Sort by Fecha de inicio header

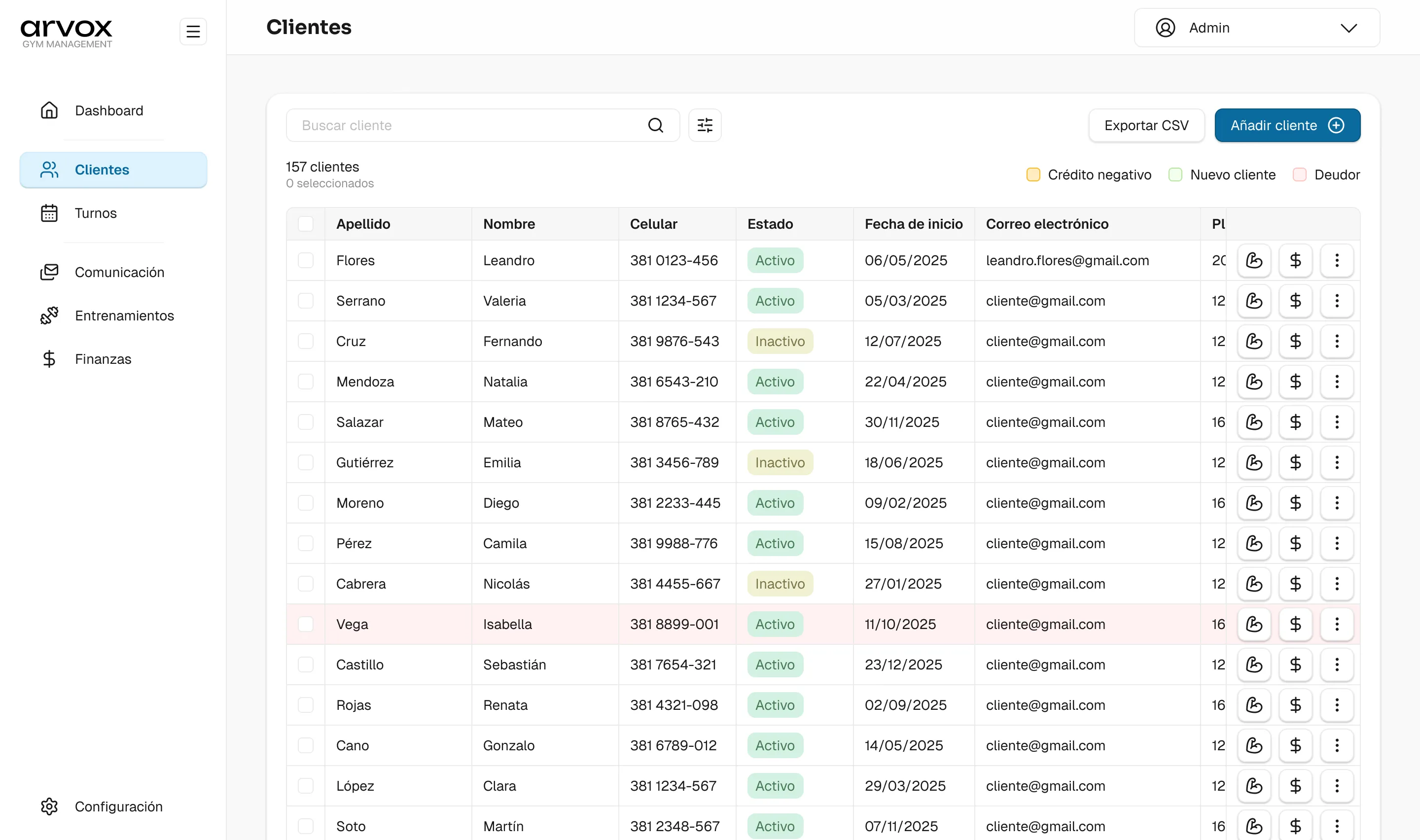click(x=914, y=224)
